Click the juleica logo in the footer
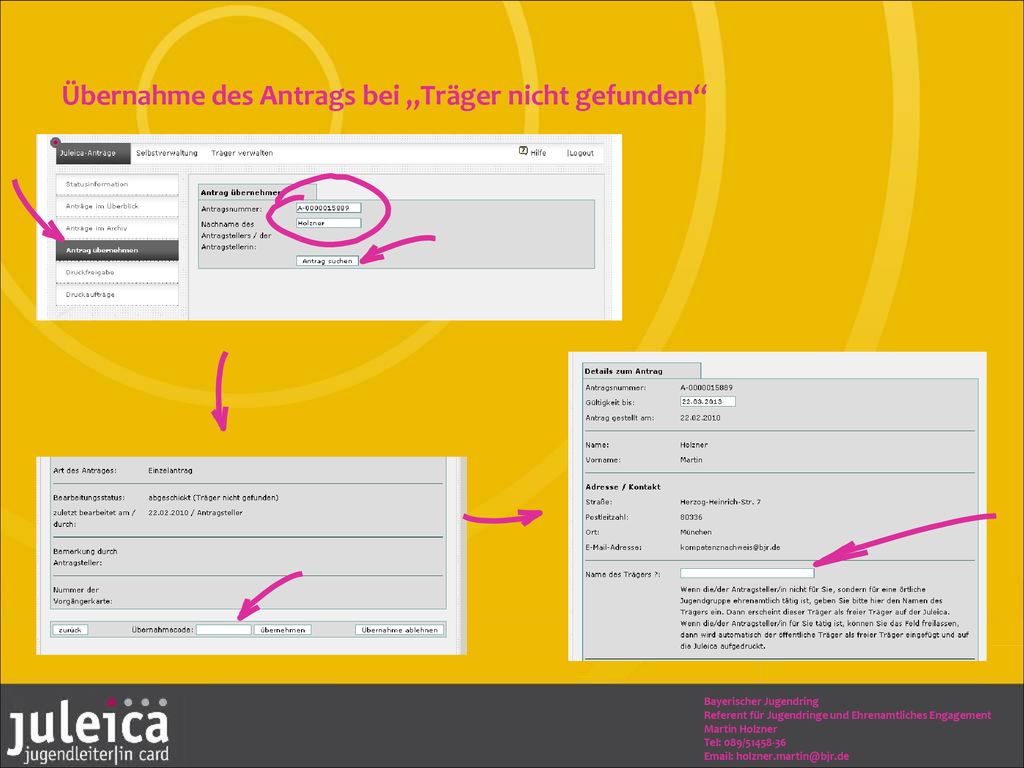This screenshot has height=768, width=1024. 88,729
